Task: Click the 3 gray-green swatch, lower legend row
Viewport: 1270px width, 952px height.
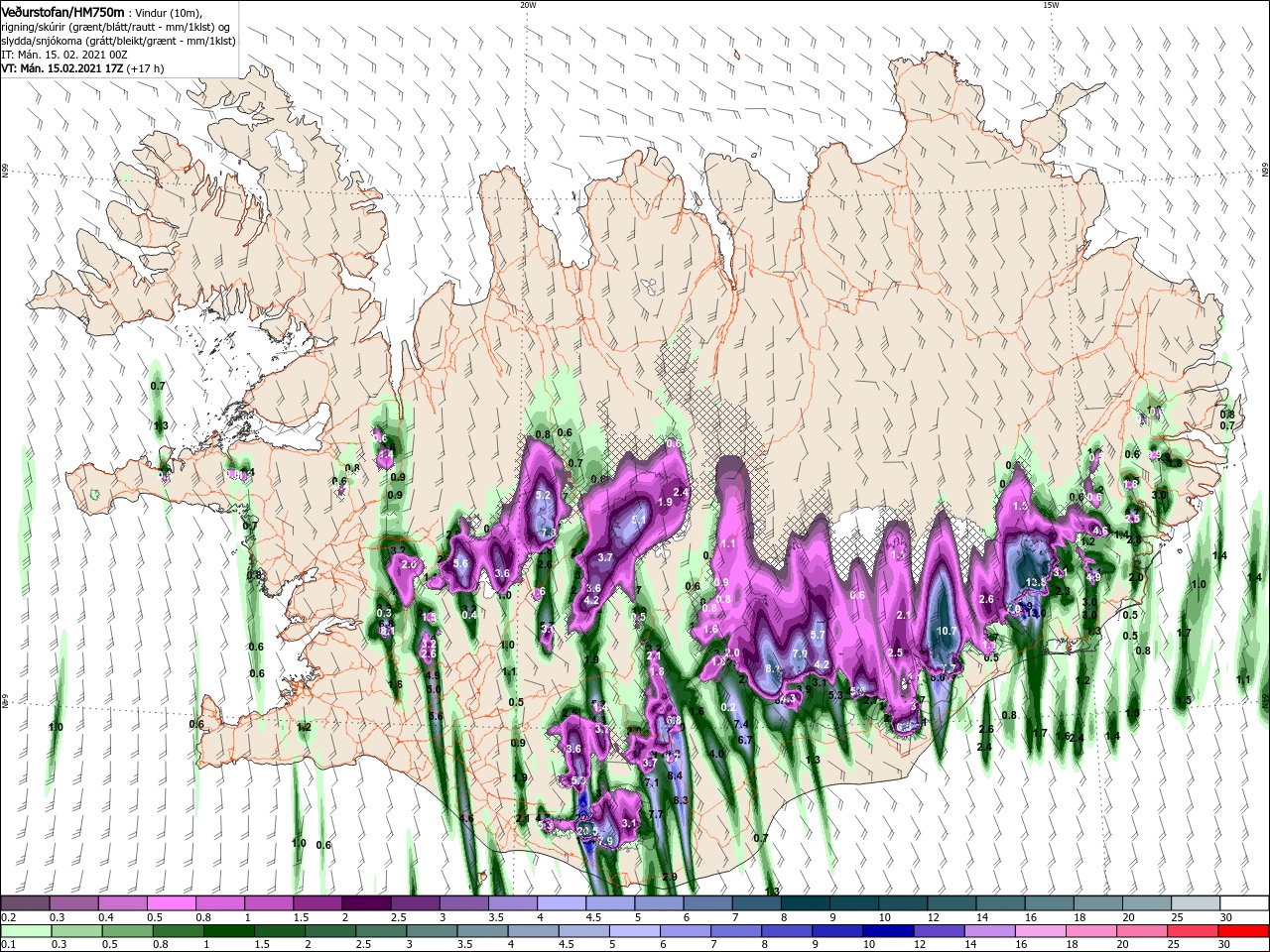Action: (x=432, y=931)
